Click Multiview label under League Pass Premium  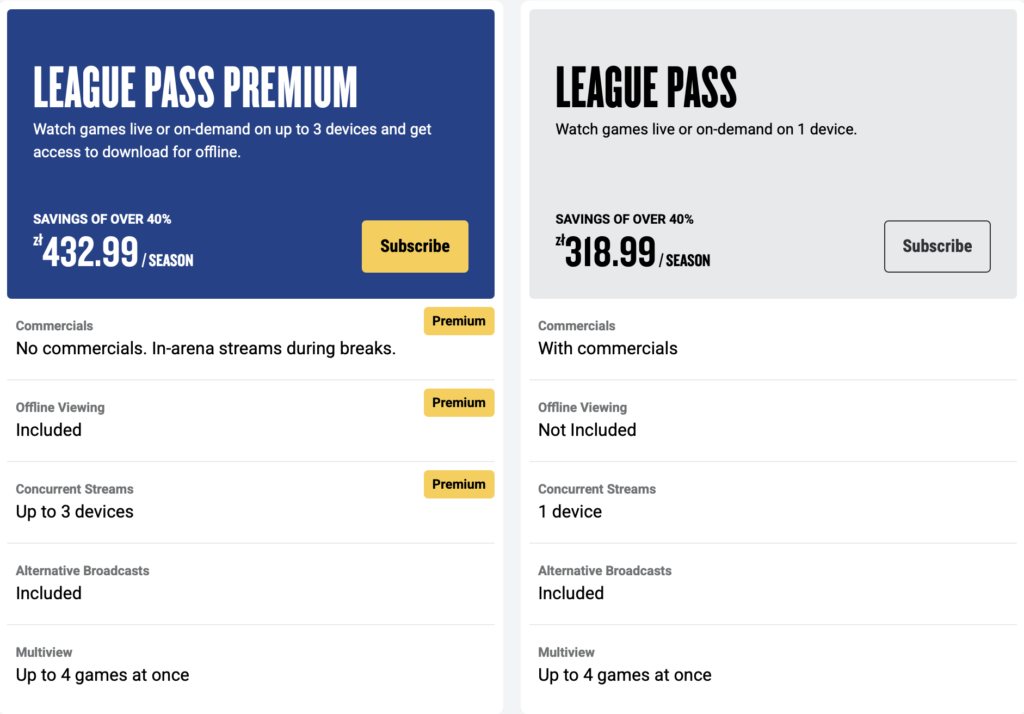(44, 652)
